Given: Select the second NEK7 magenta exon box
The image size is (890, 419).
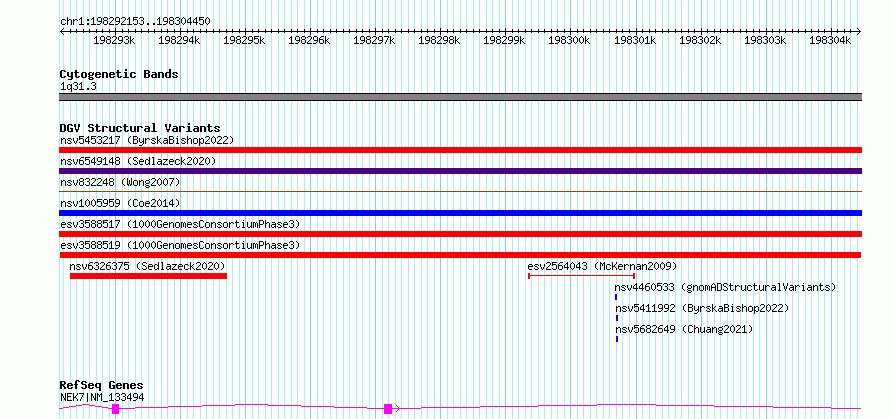Looking at the screenshot, I should pyautogui.click(x=388, y=409).
